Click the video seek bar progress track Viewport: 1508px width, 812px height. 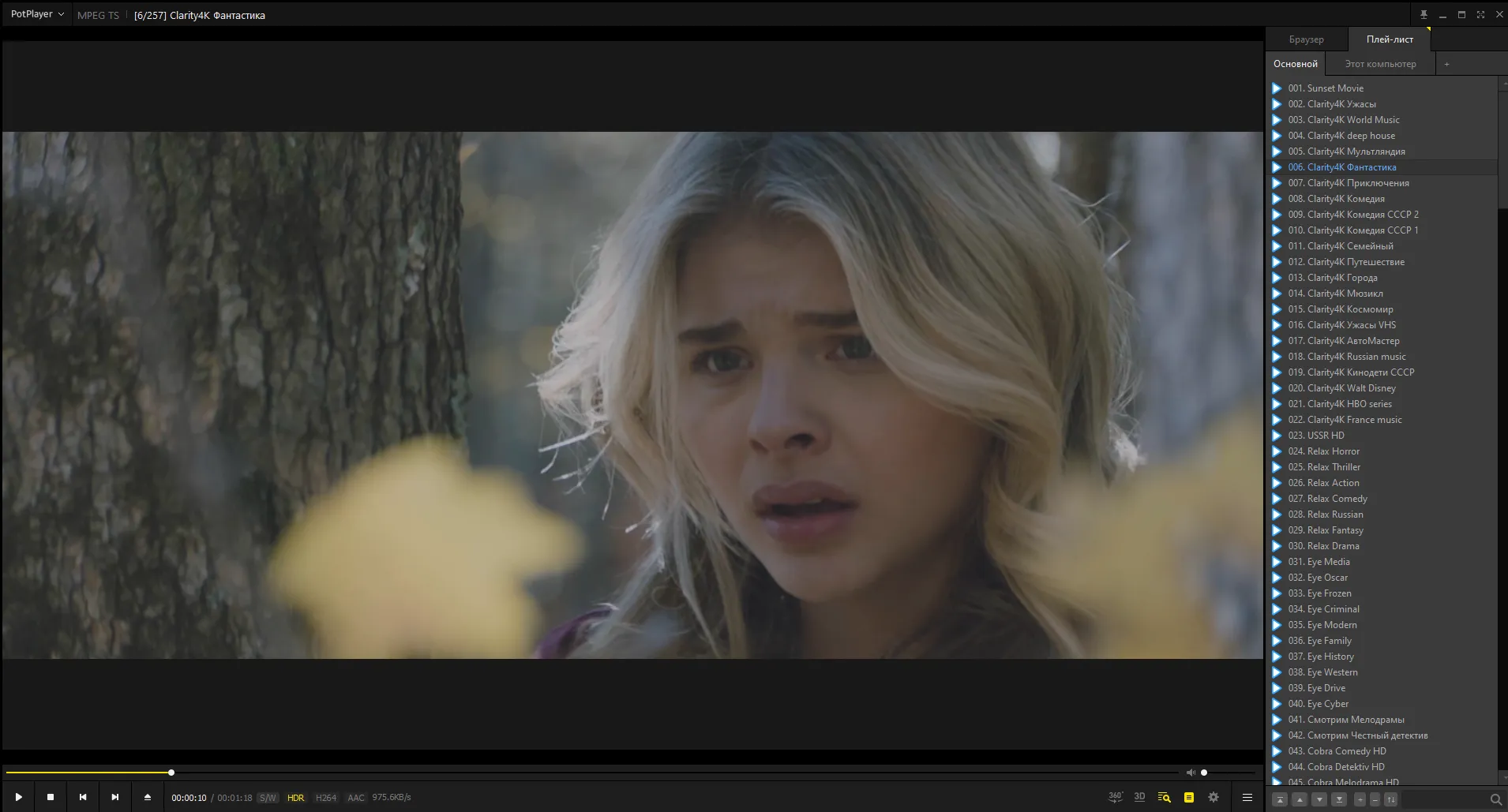tap(592, 773)
